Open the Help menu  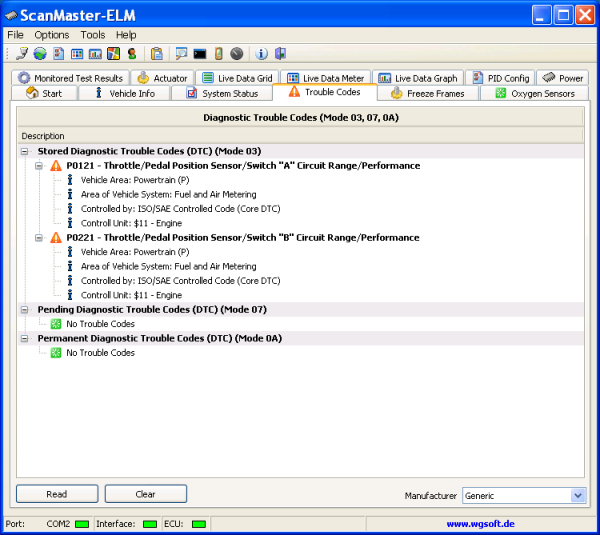click(126, 35)
